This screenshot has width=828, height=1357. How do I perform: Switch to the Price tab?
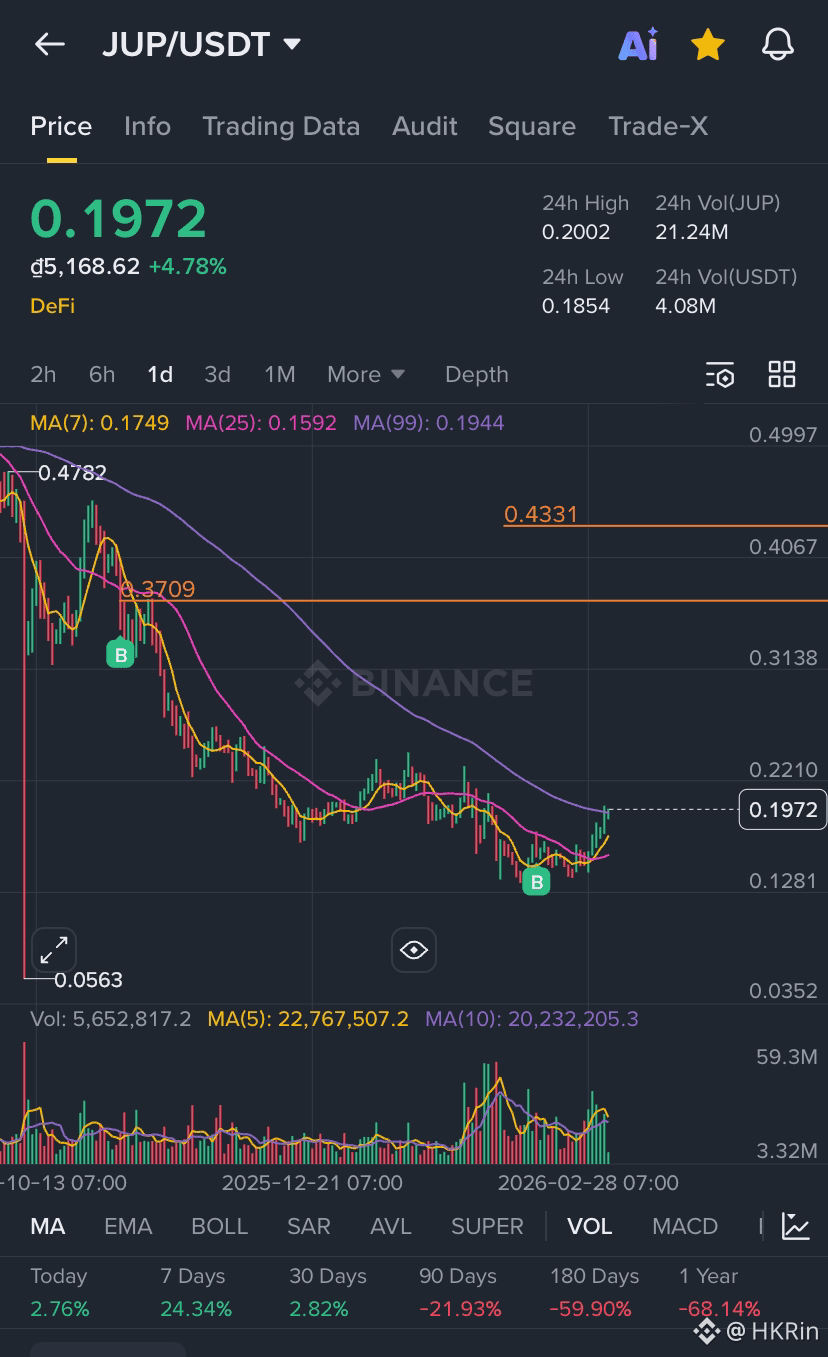coord(61,126)
